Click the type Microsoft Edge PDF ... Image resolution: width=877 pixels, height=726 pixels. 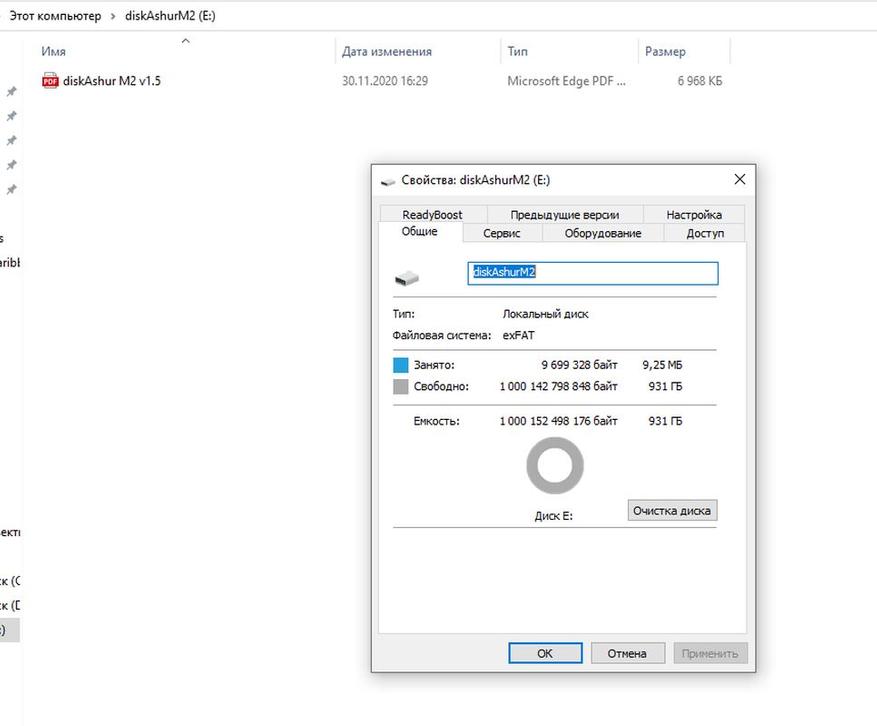pos(566,81)
